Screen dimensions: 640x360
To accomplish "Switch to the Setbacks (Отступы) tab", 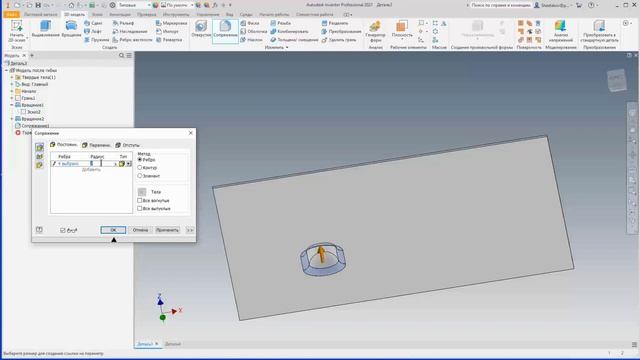I will [127, 145].
